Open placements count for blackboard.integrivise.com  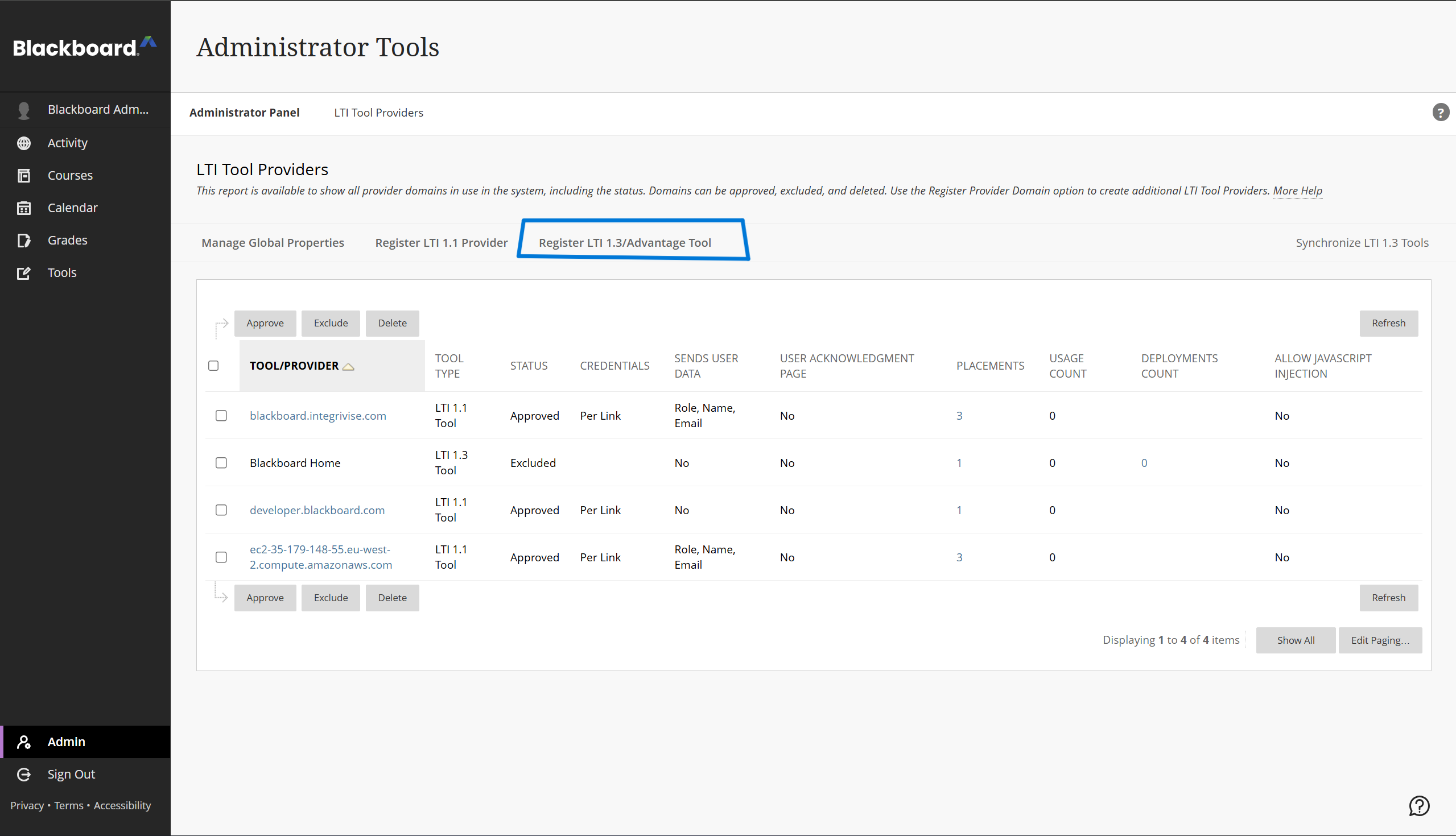[959, 416]
